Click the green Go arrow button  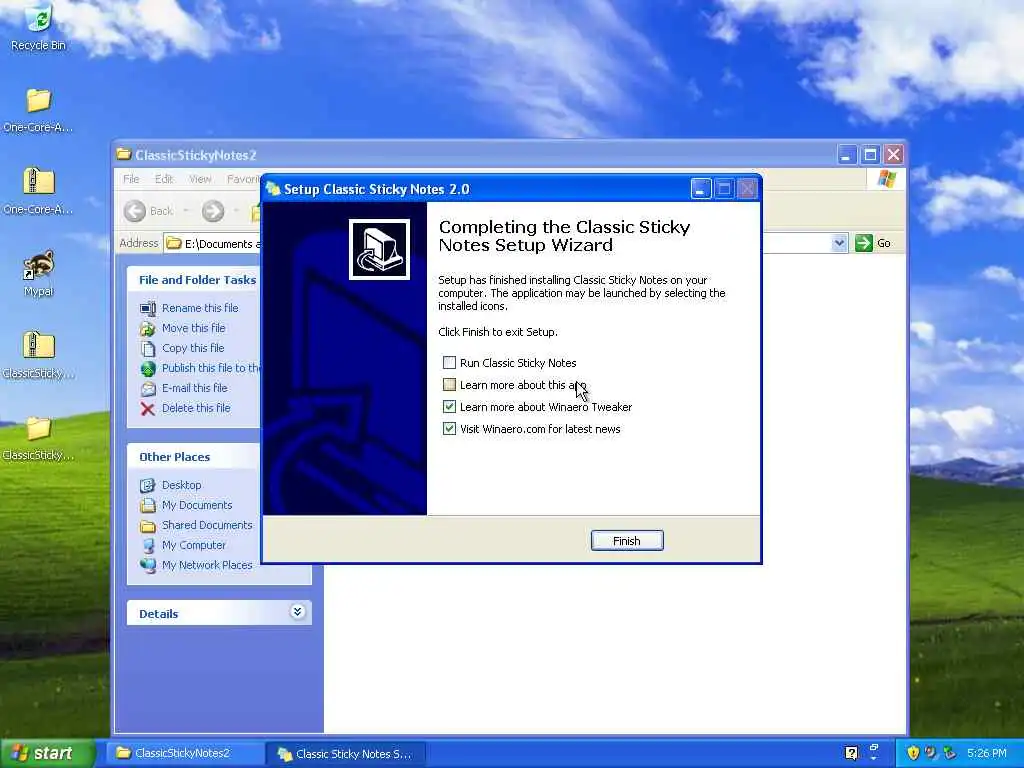click(x=864, y=243)
